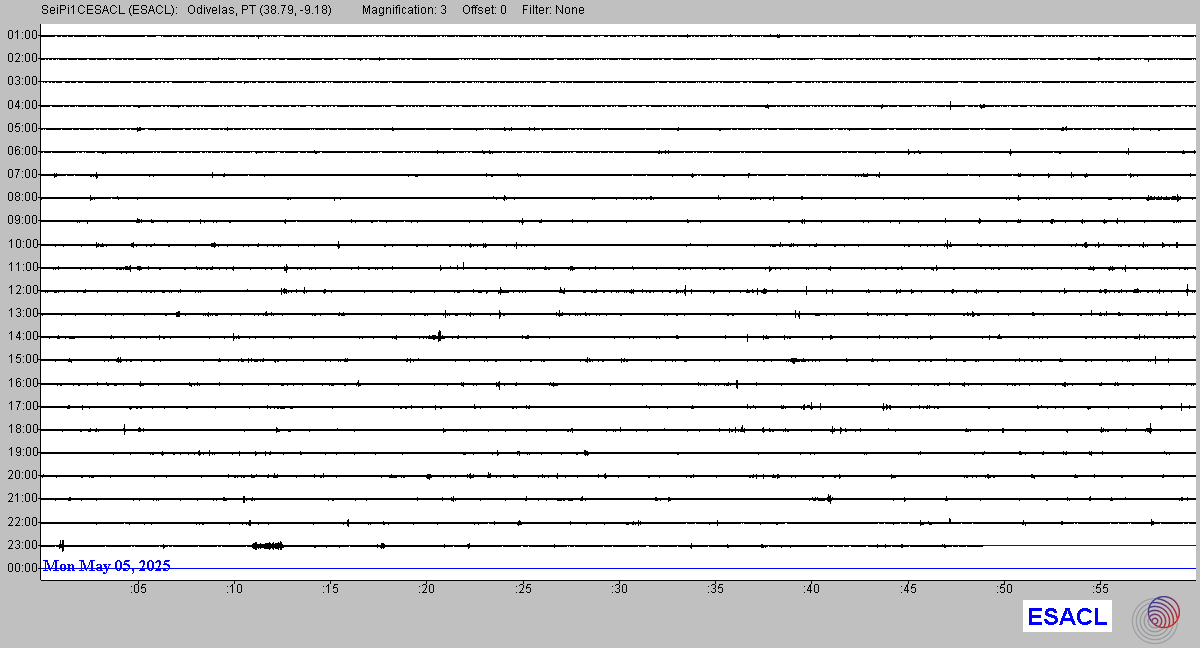Select the 12:00 hour label
The height and width of the screenshot is (648, 1200).
(x=22, y=290)
